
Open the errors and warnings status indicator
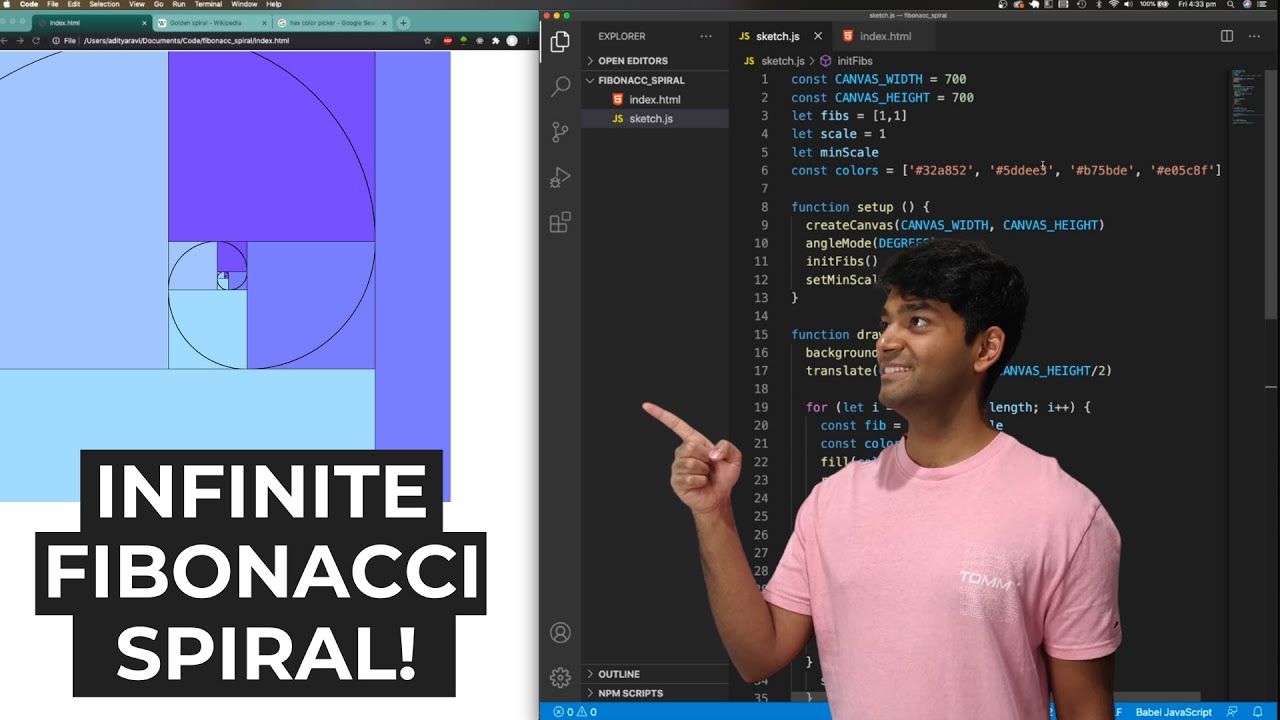coord(575,712)
